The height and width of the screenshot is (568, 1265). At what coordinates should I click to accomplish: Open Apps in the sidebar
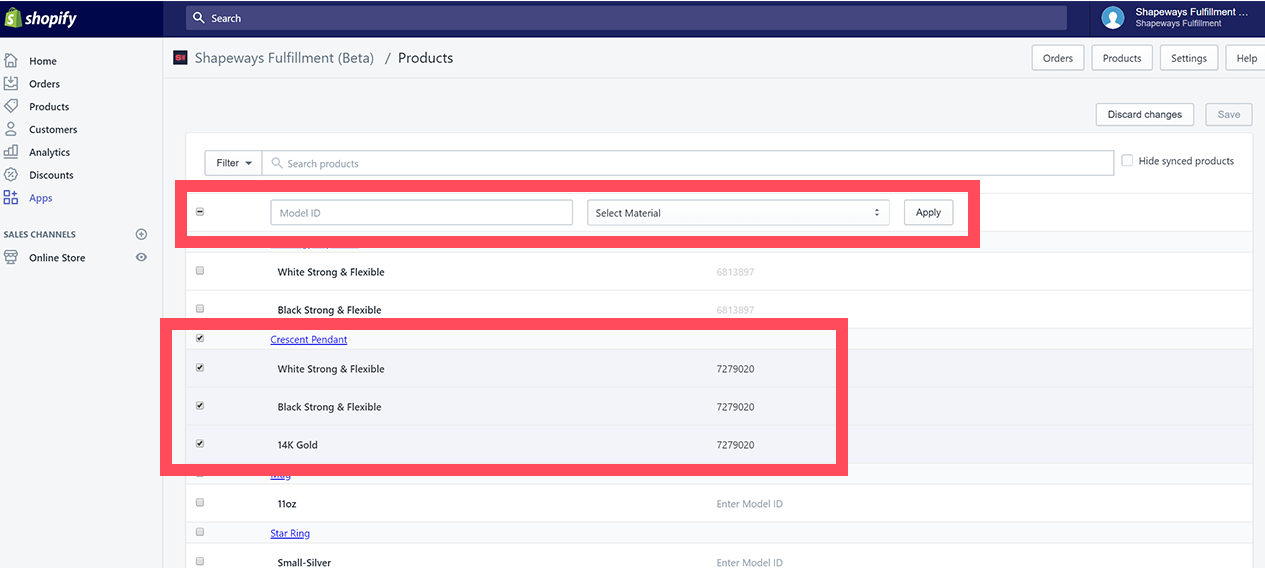point(40,199)
